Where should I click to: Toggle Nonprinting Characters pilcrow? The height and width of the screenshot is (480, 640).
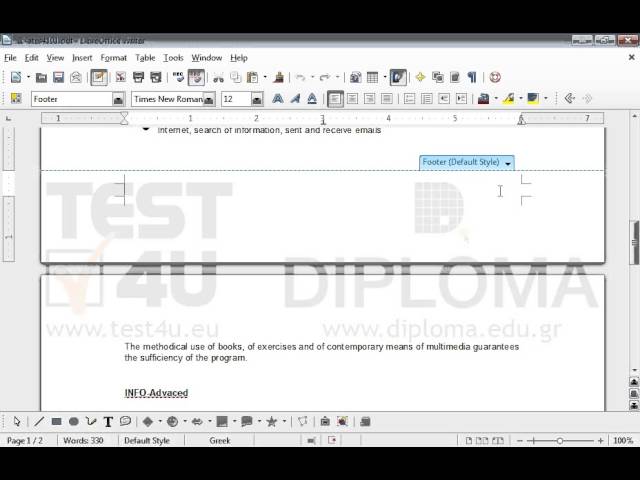pos(472,77)
